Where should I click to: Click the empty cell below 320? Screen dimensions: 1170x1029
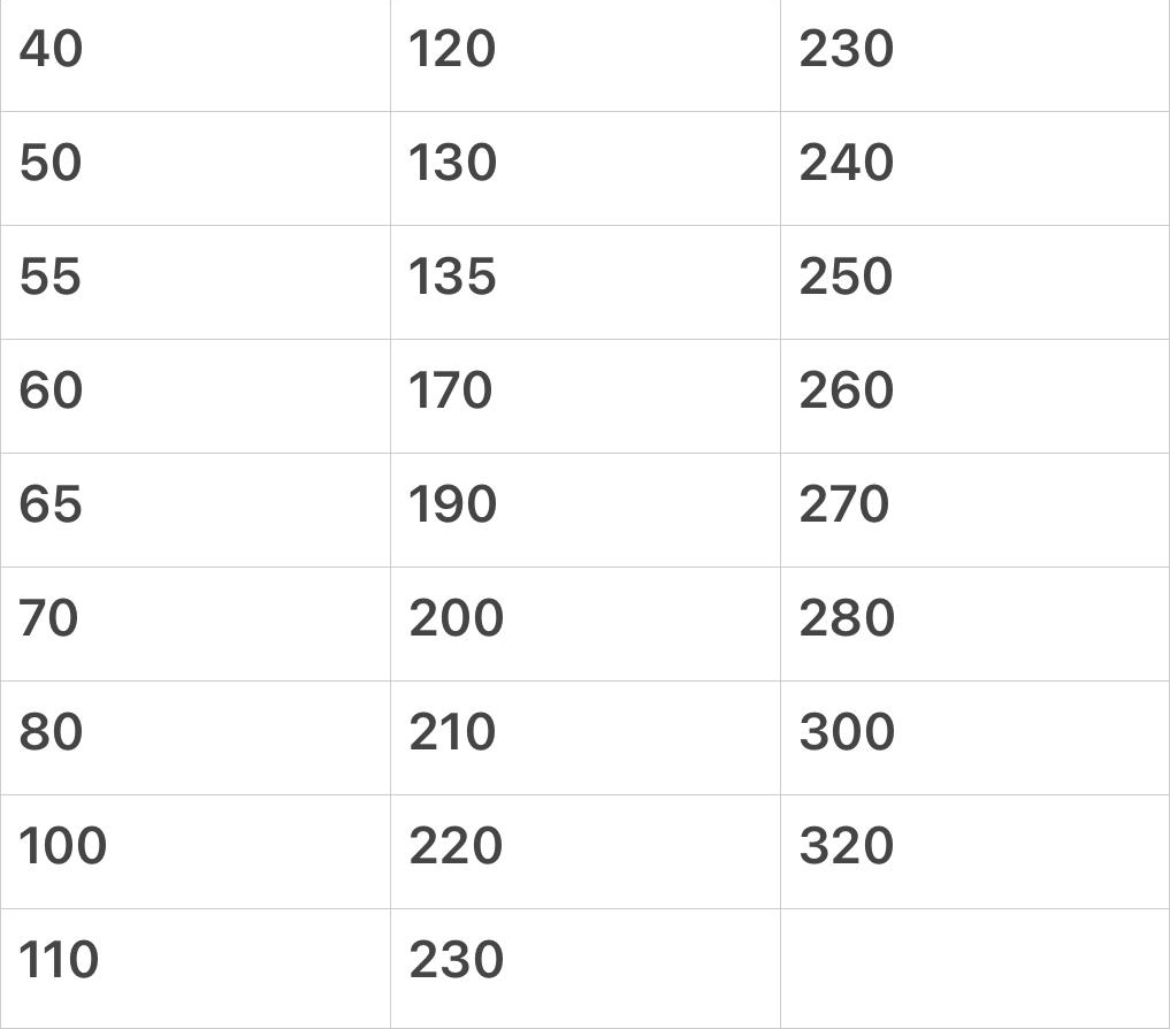tap(974, 966)
